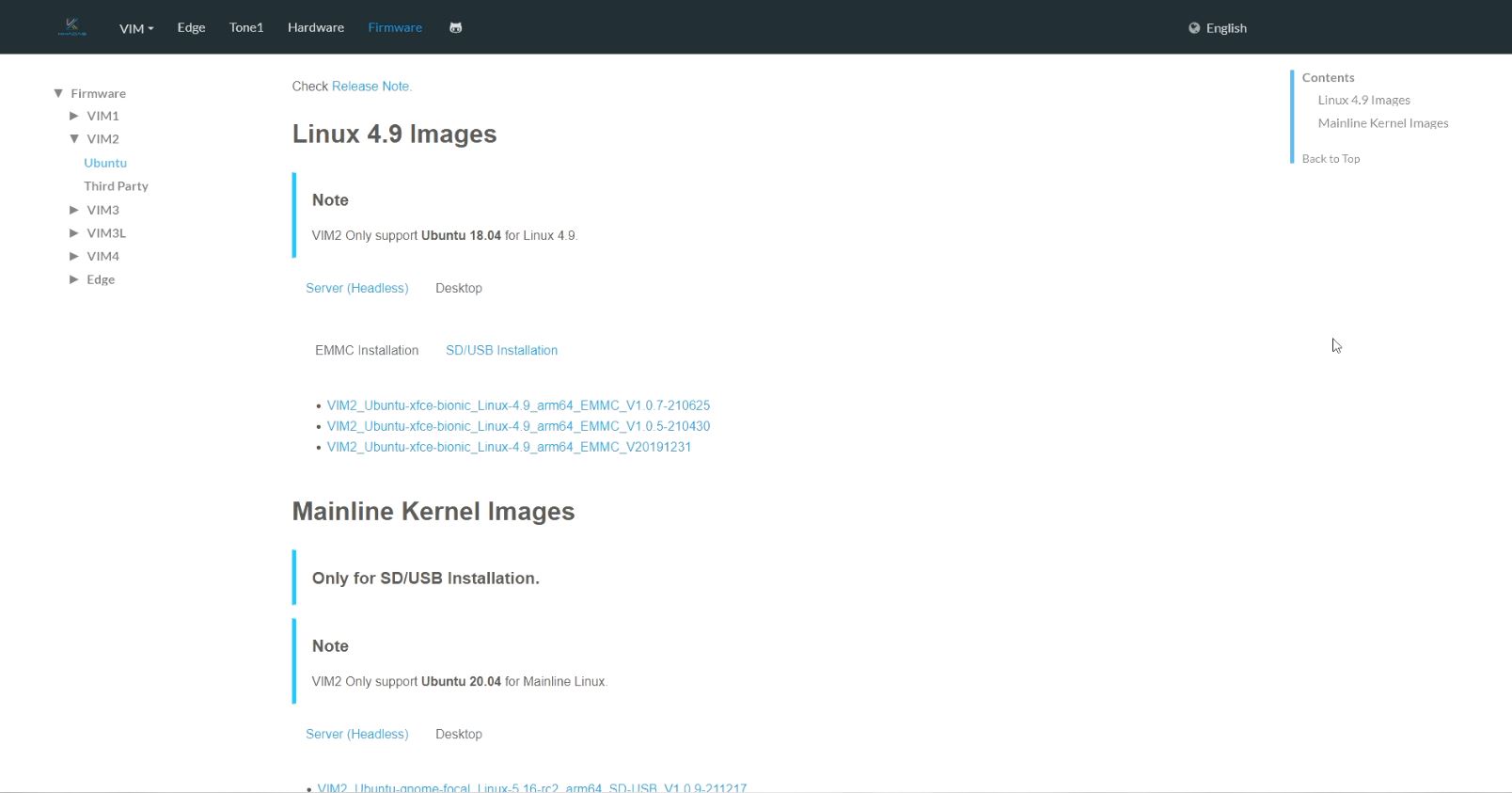Expand the VIM3 sidebar arrow
This screenshot has height=793, width=1512.
(x=74, y=210)
